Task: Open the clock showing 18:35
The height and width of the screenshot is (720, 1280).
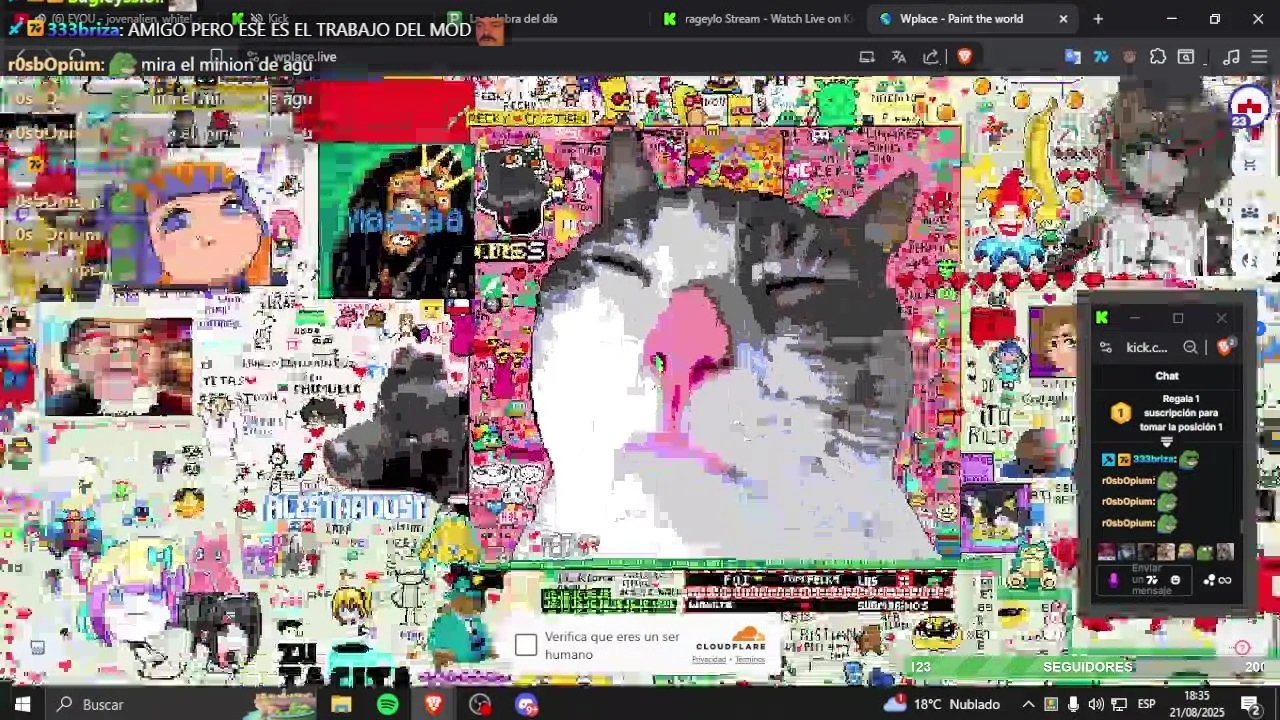Action: pyautogui.click(x=1196, y=704)
